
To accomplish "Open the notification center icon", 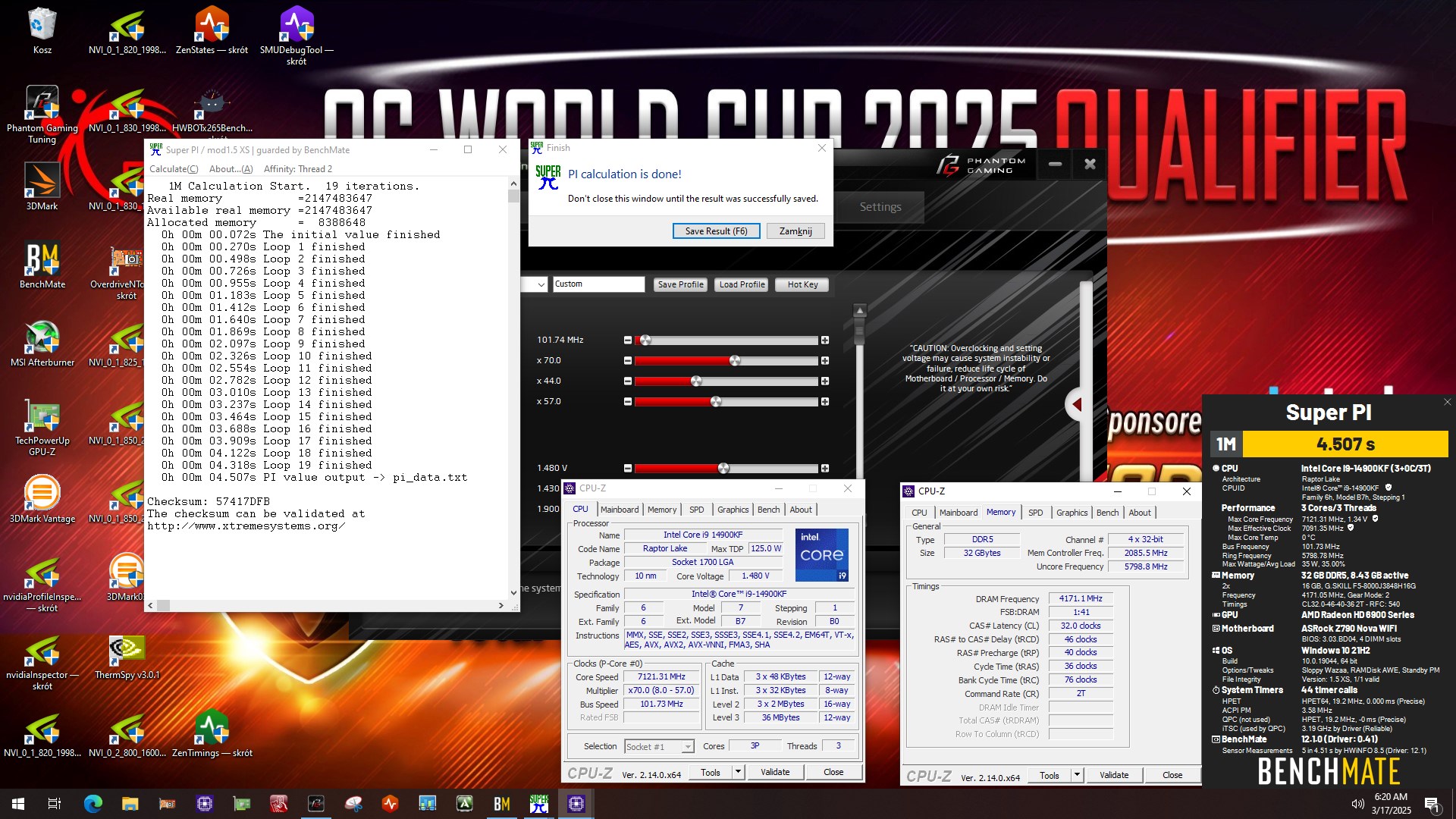I will tap(1432, 804).
